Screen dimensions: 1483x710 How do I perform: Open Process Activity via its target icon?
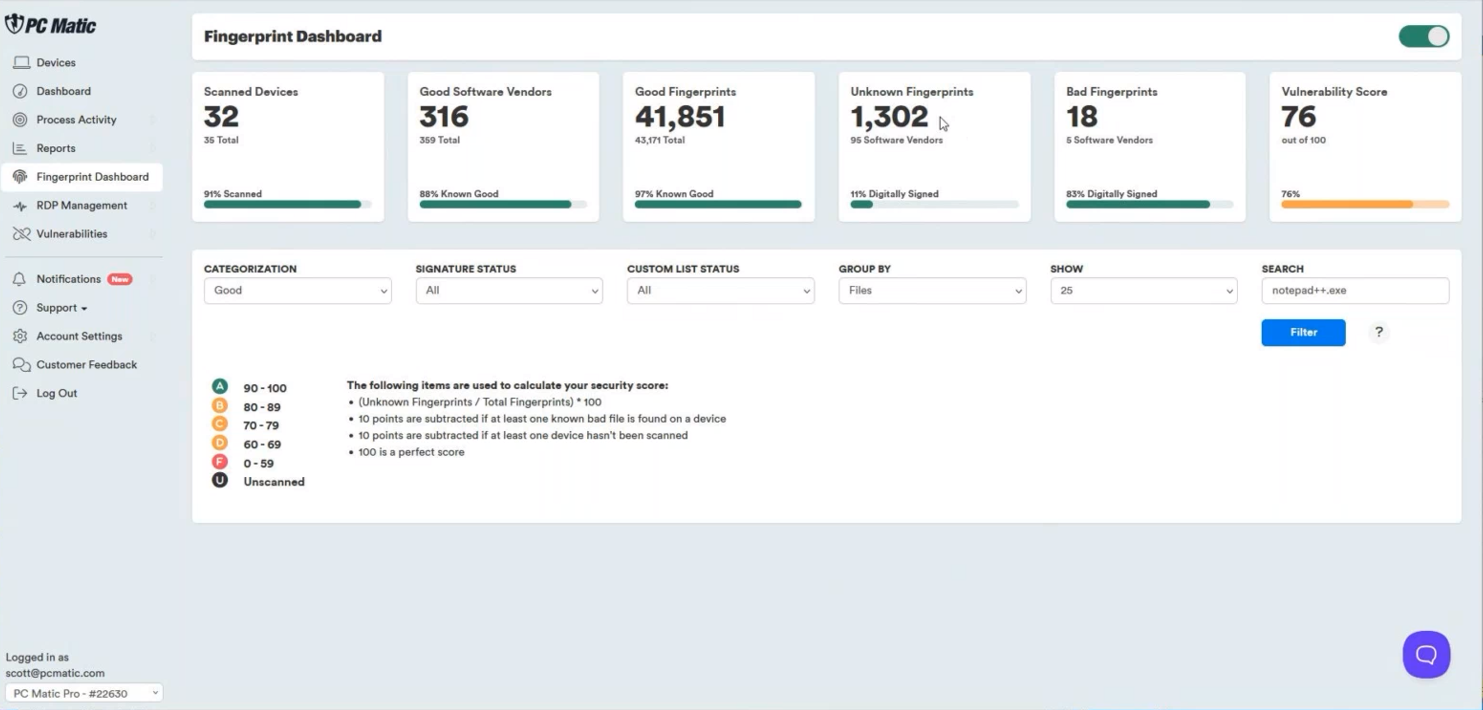coord(20,120)
